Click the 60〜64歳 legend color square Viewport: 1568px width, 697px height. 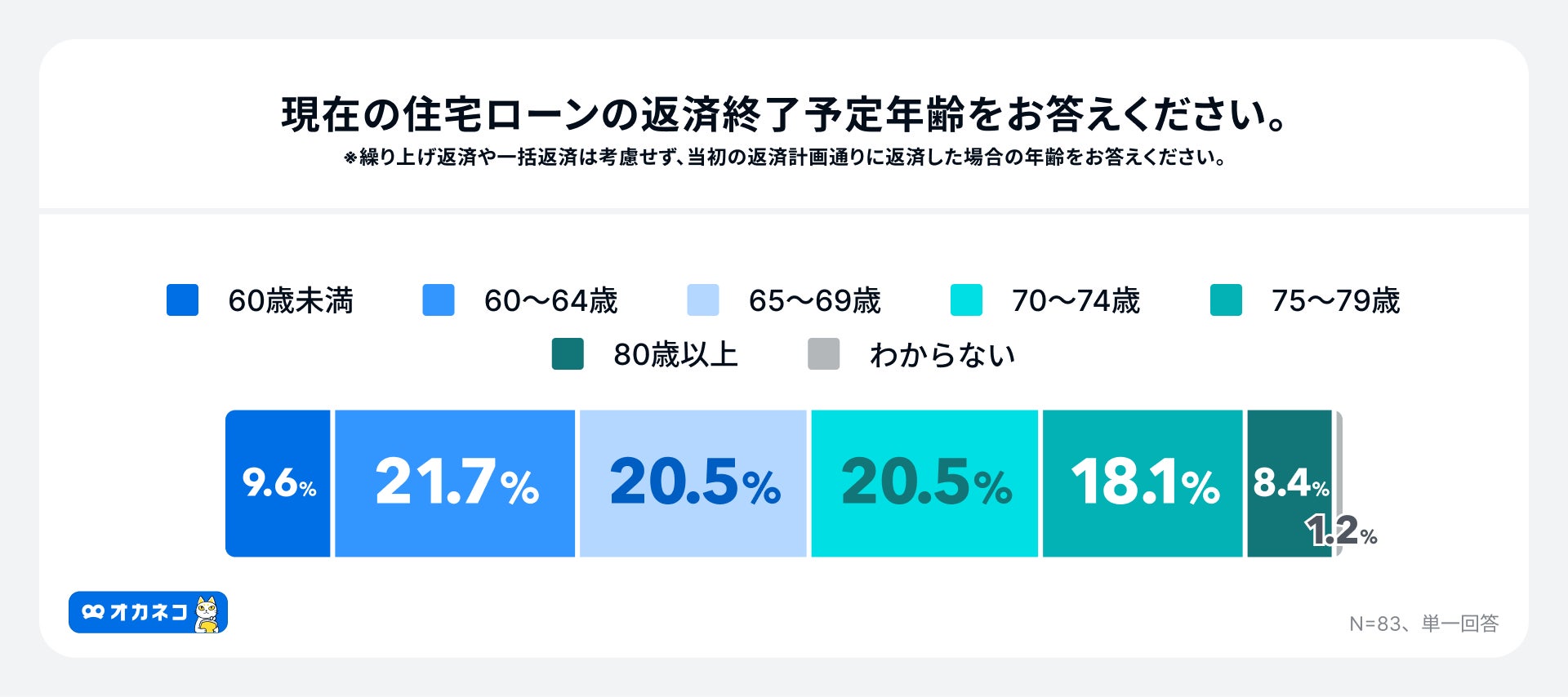click(x=439, y=300)
